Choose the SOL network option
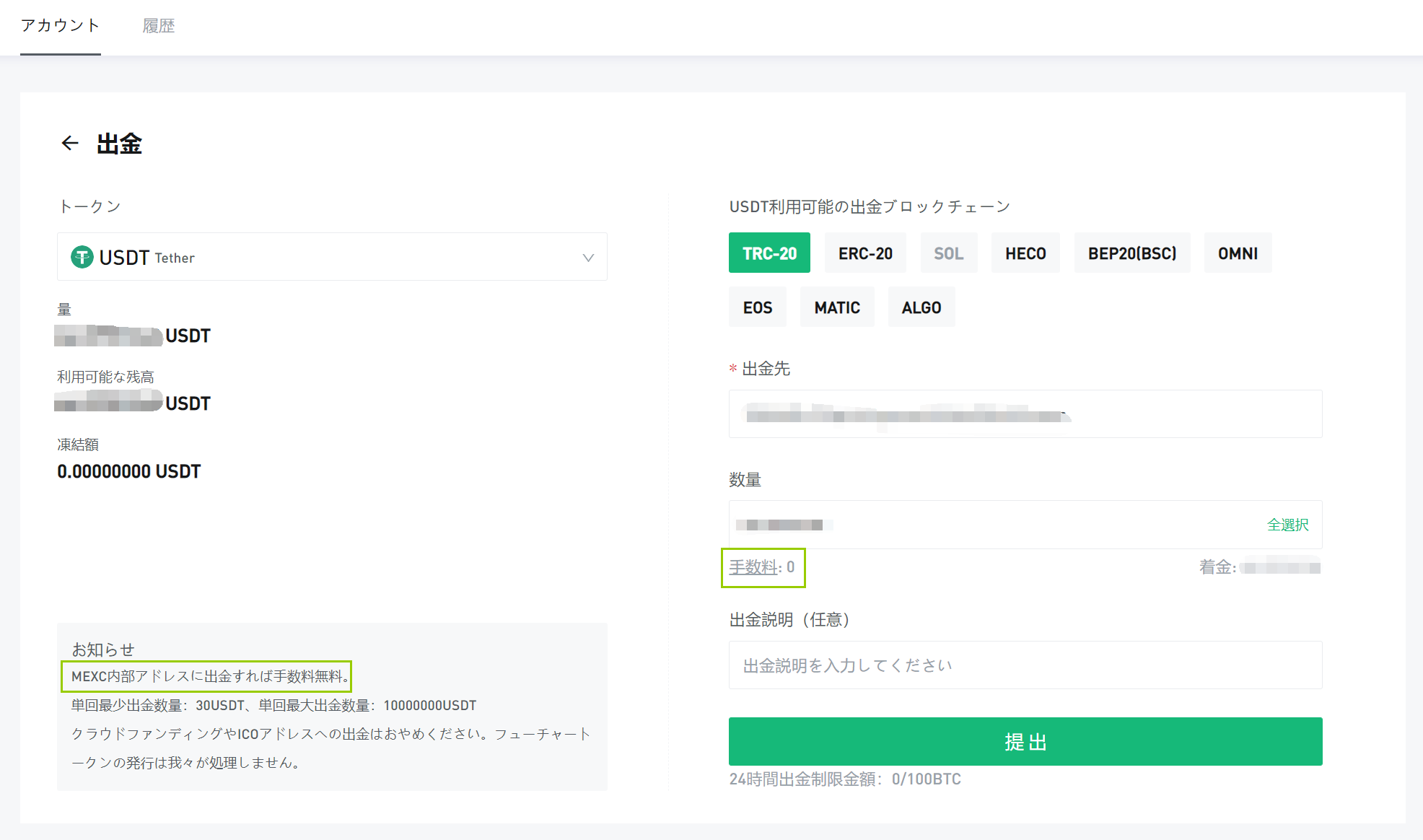 (x=948, y=253)
